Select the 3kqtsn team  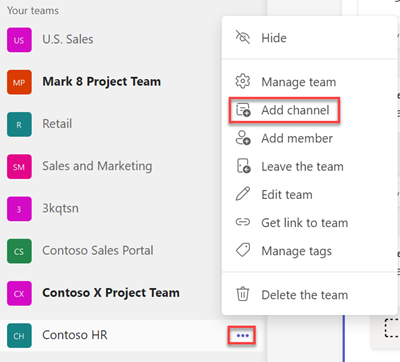tap(60, 208)
